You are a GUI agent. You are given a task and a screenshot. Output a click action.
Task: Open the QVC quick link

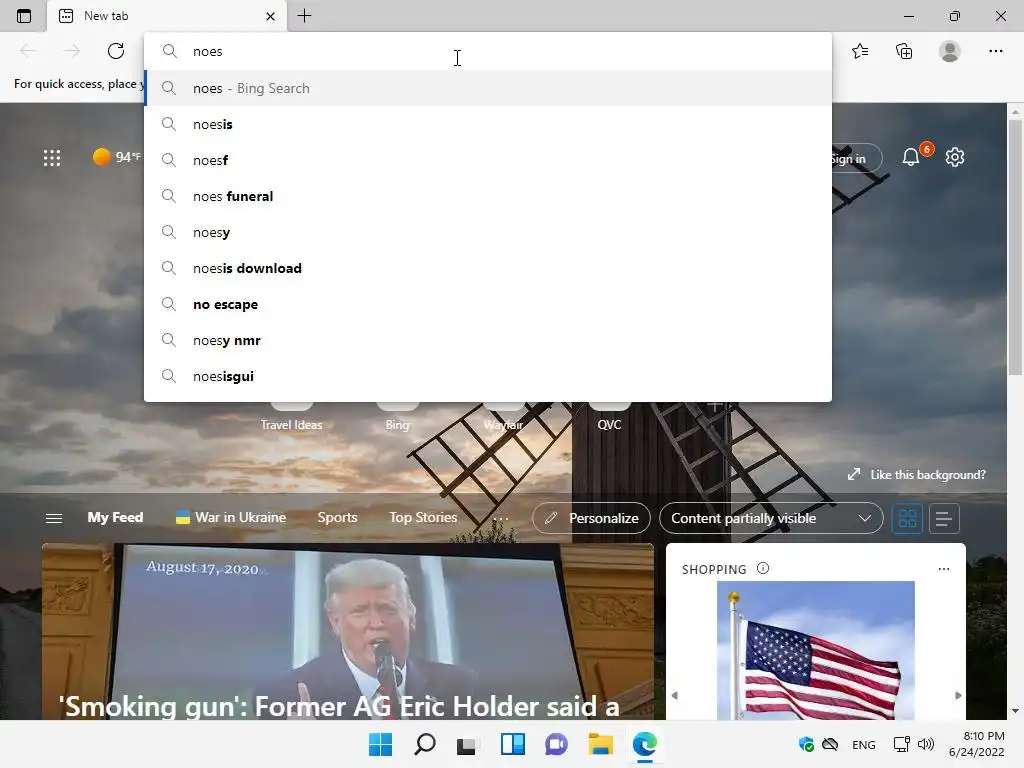609,424
